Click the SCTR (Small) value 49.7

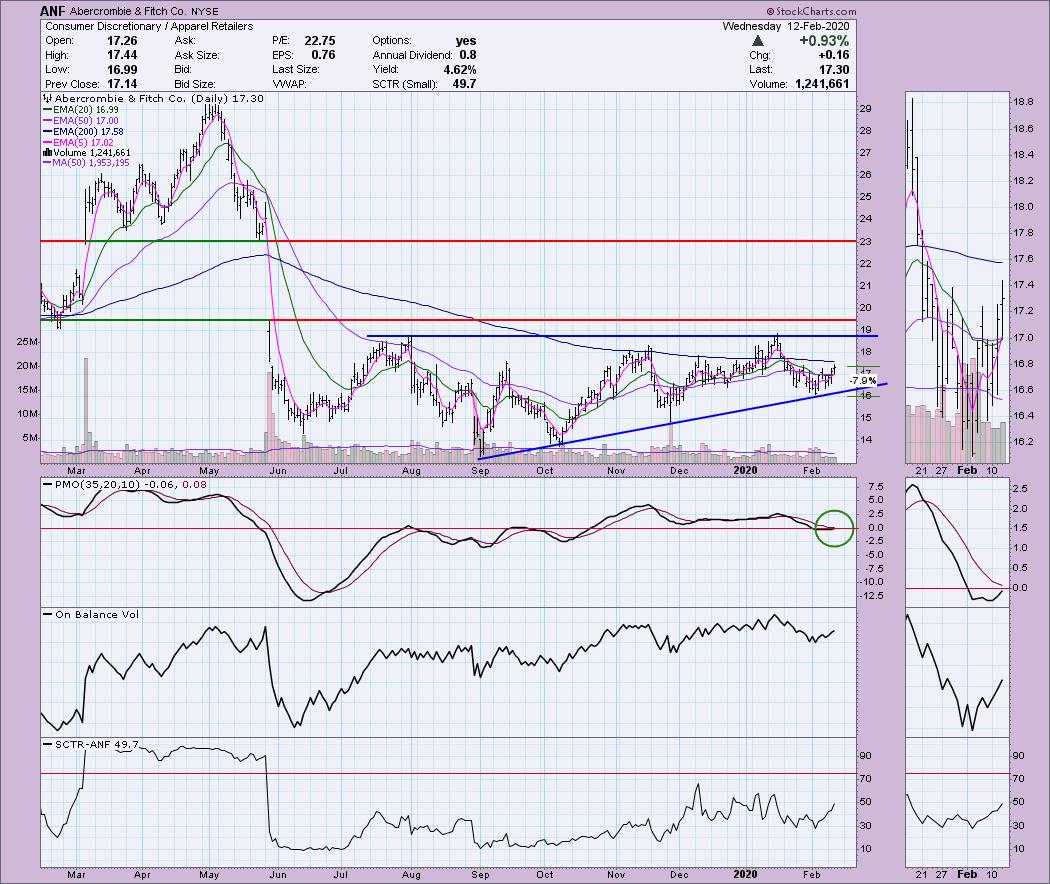tap(464, 84)
